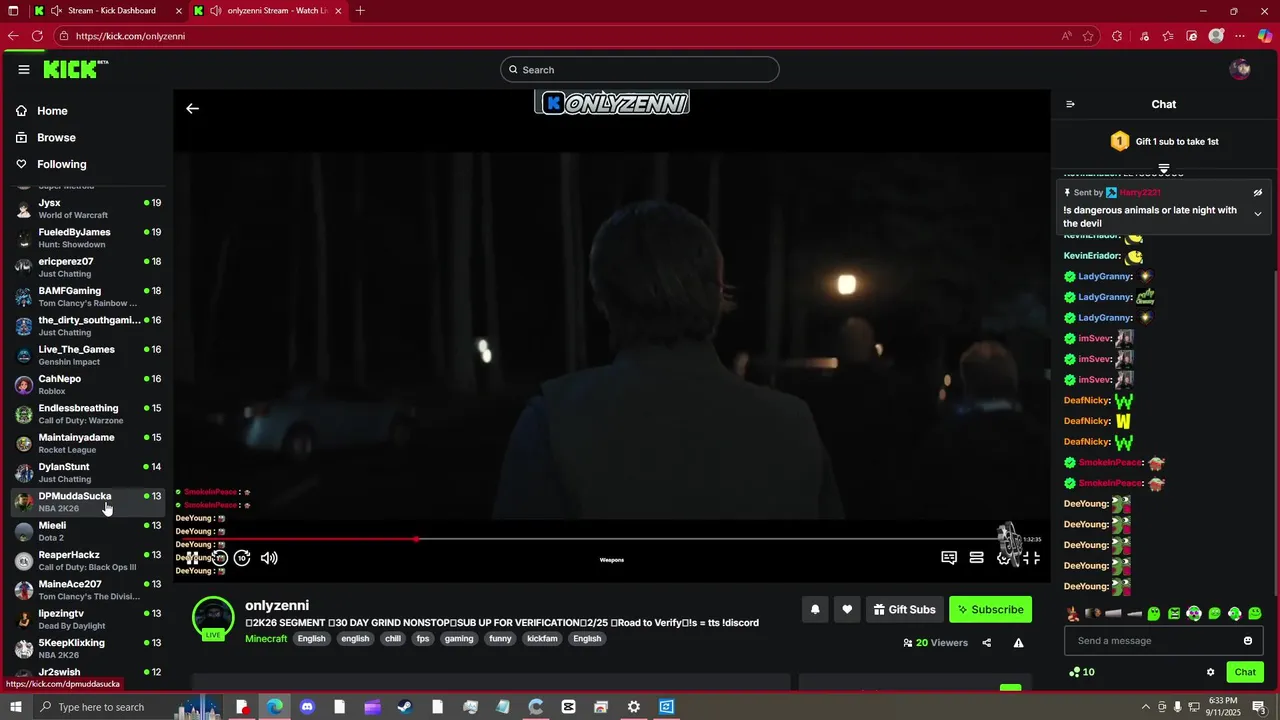1280x720 pixels.
Task: Hide the pinned message with the eye-slash icon
Action: (1258, 193)
